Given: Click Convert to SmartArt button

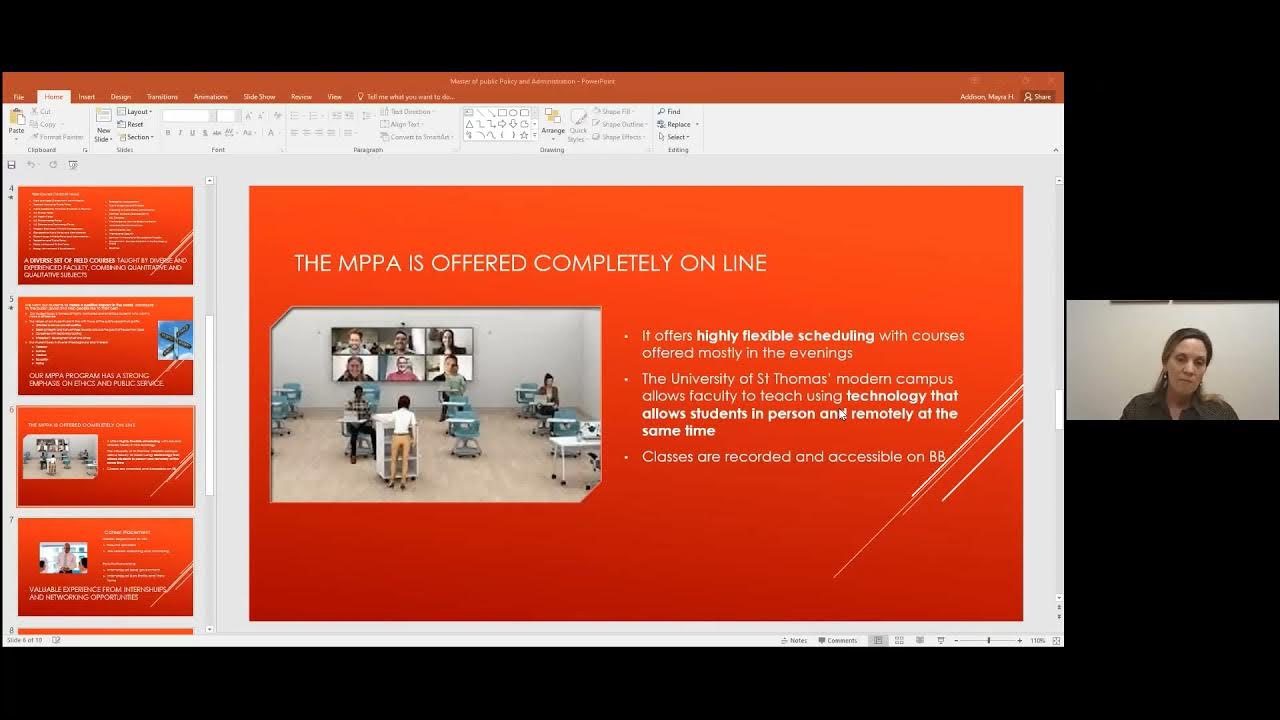Looking at the screenshot, I should [415, 137].
